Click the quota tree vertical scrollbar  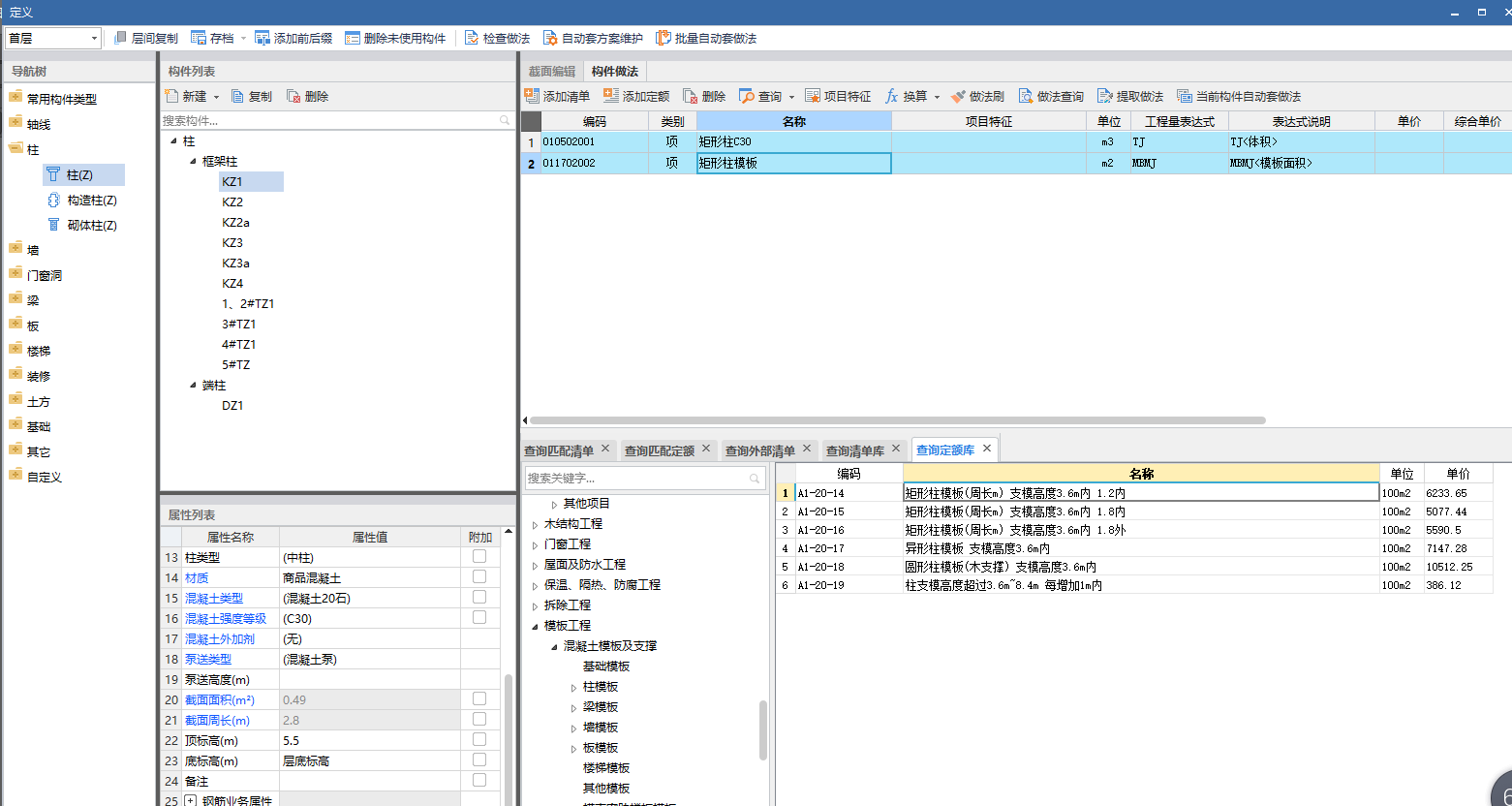pos(763,729)
